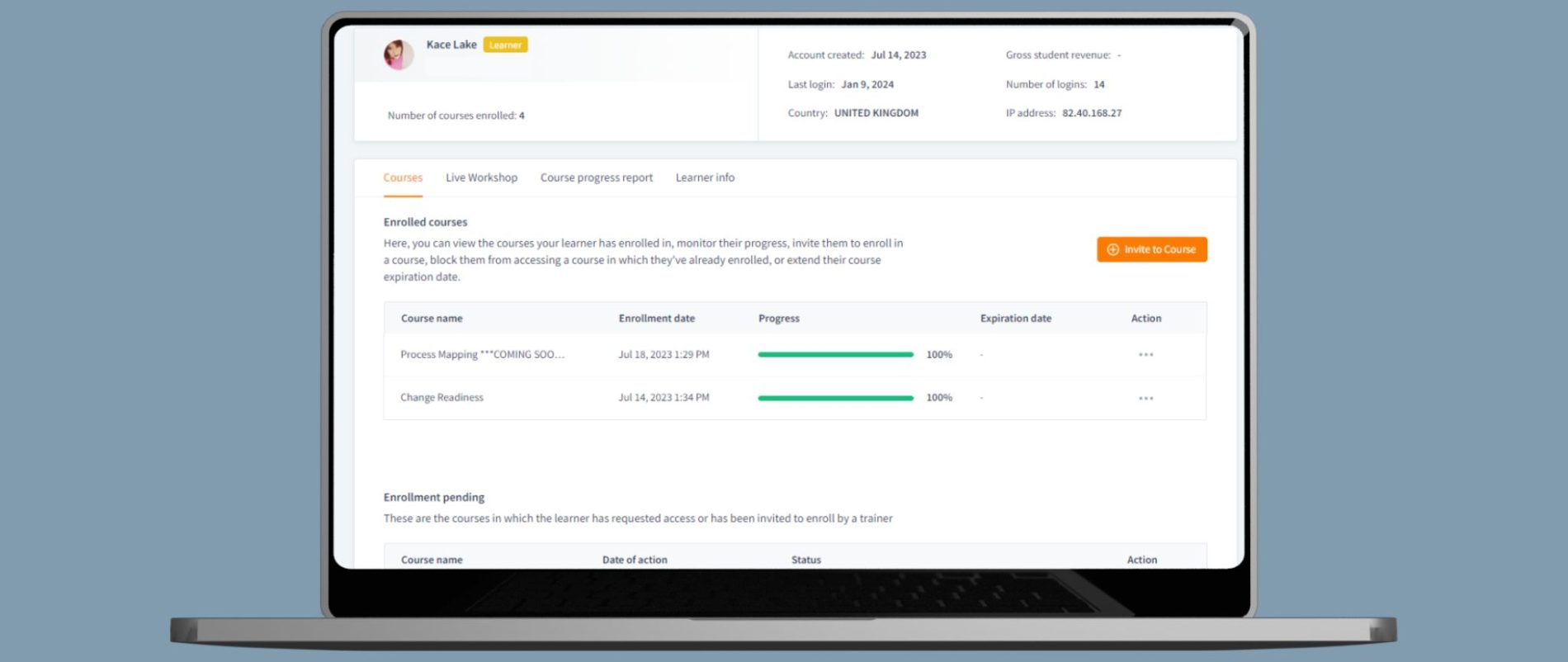Open the Course progress report tab
Viewport: 1568px width, 662px height.
(x=596, y=177)
